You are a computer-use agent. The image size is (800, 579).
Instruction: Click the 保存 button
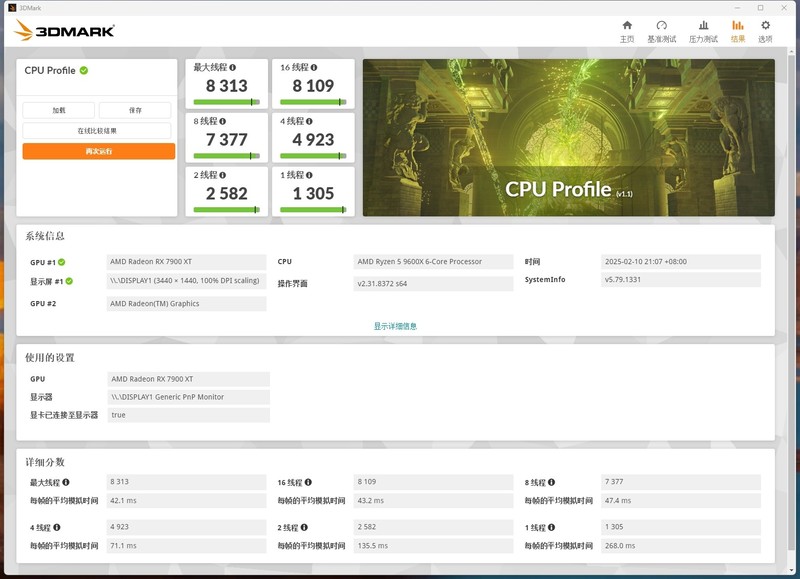(135, 110)
